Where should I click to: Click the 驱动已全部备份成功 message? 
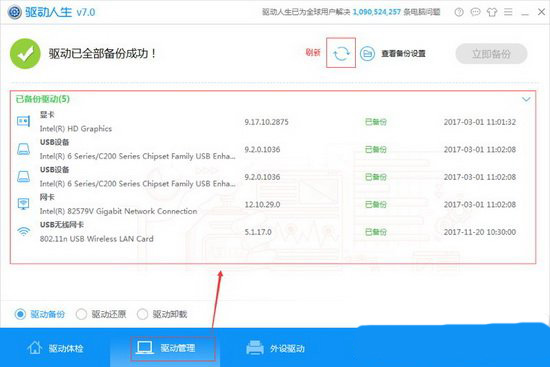click(x=102, y=54)
